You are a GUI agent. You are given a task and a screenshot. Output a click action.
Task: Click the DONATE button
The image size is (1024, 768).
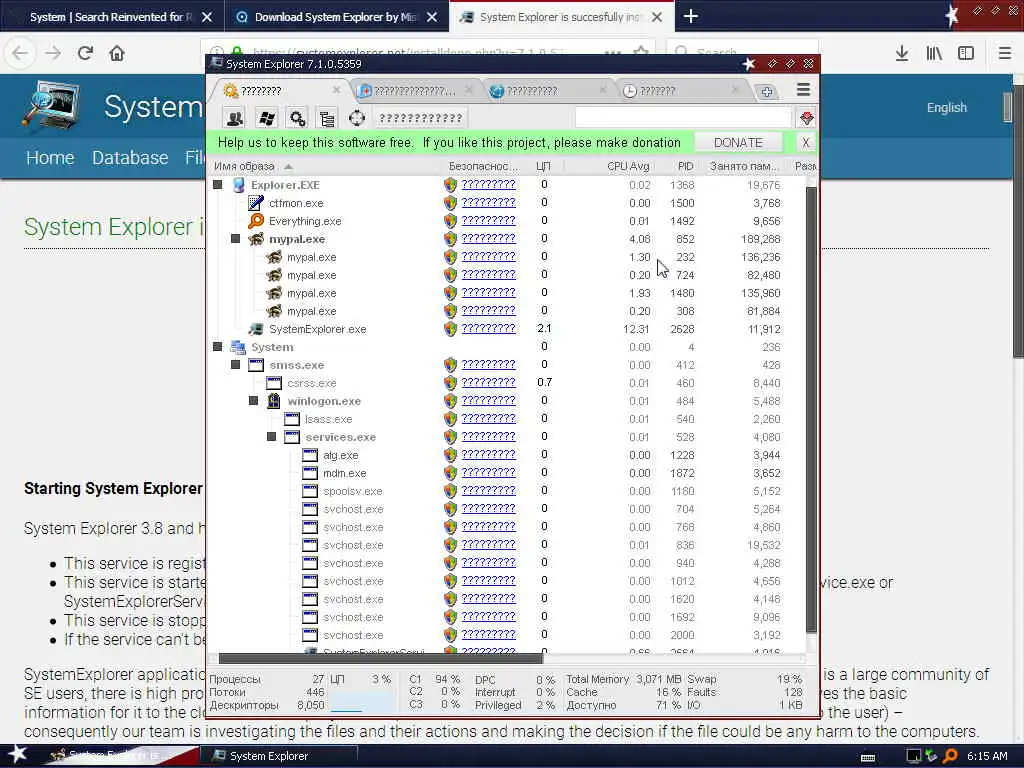click(x=738, y=142)
